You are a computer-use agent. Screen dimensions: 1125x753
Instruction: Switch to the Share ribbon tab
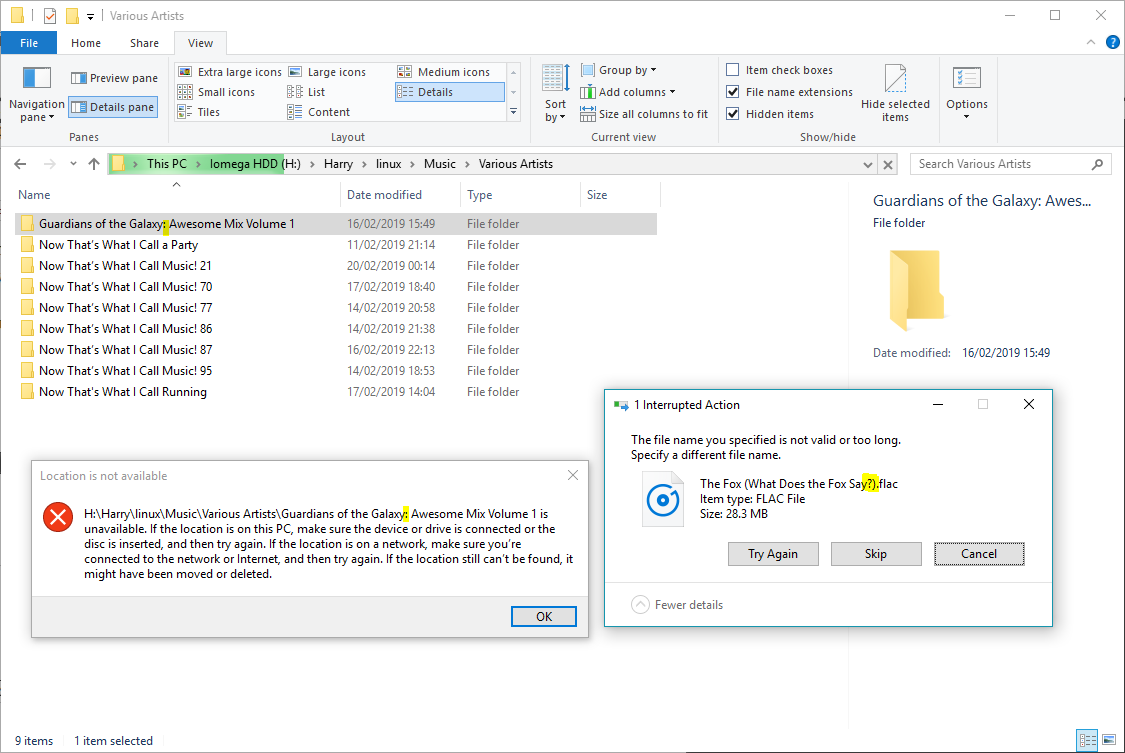[144, 43]
